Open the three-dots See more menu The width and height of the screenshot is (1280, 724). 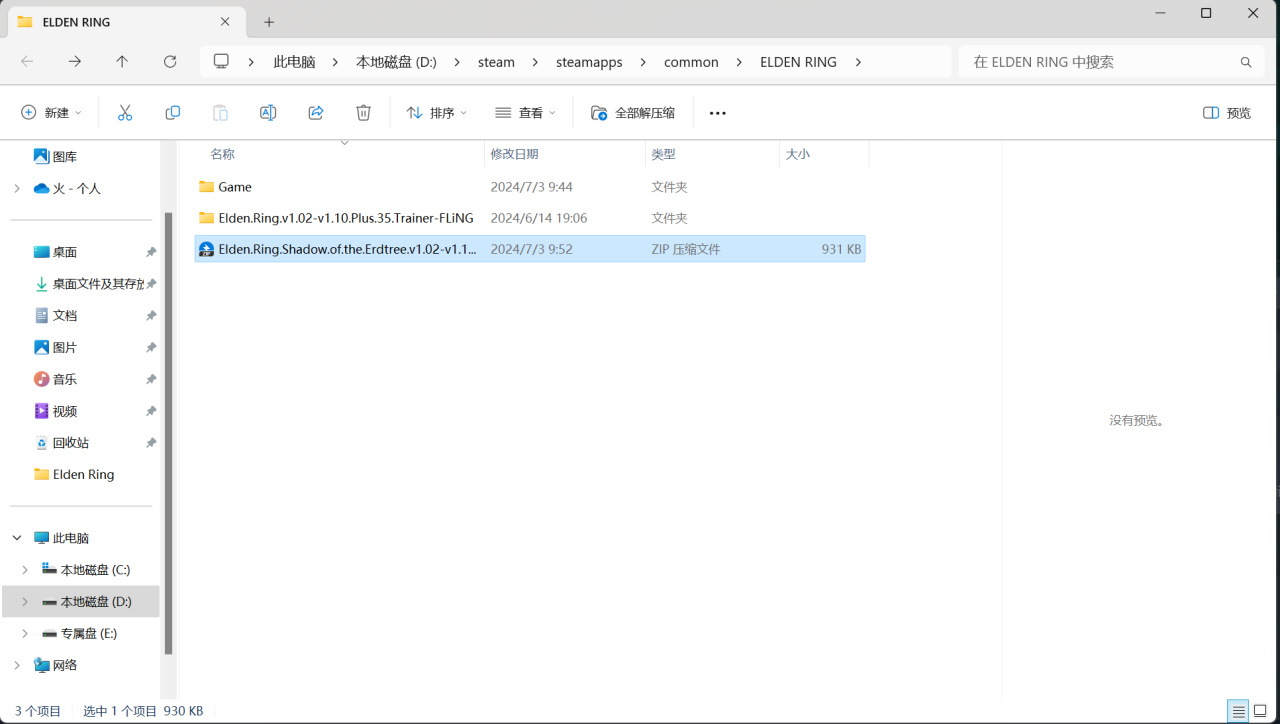pos(717,113)
